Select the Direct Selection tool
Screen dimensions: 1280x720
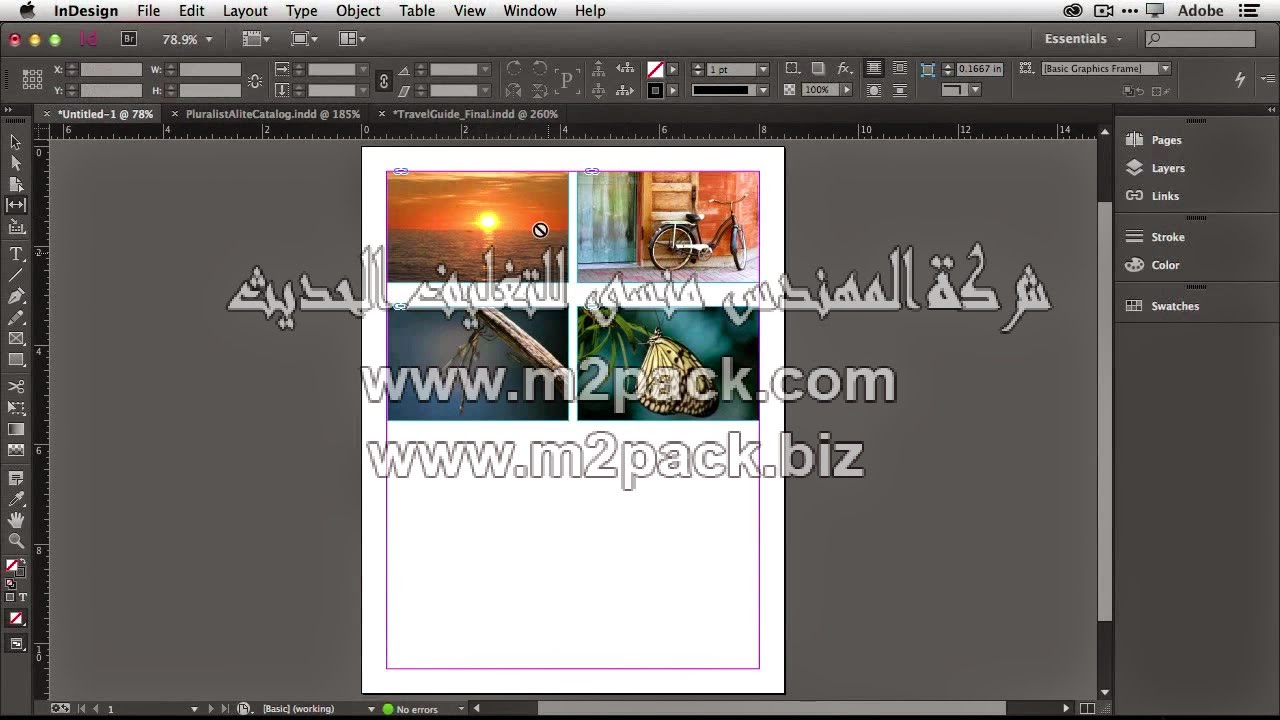coord(15,163)
